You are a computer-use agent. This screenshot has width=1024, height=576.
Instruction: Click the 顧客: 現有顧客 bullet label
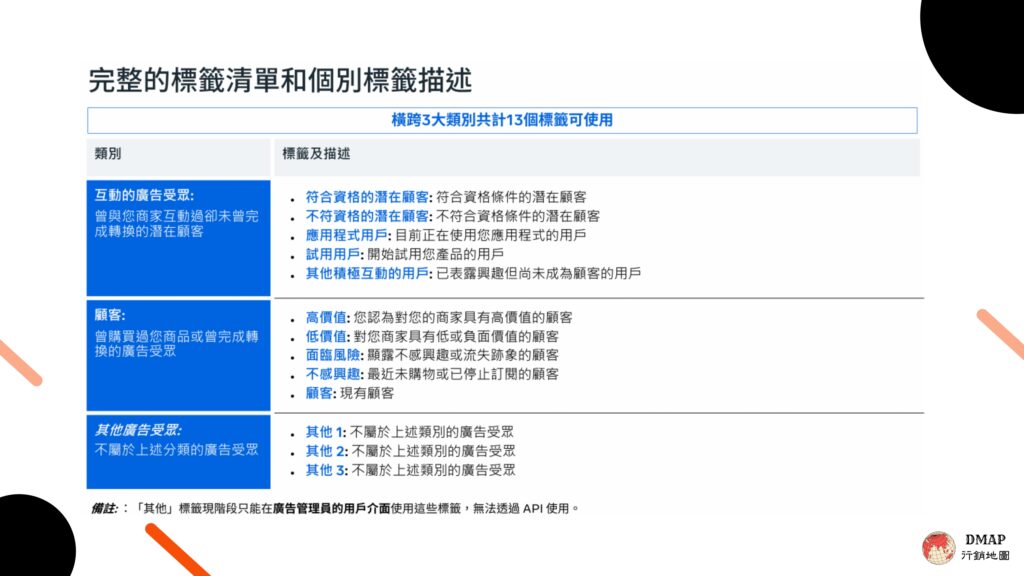pos(321,393)
